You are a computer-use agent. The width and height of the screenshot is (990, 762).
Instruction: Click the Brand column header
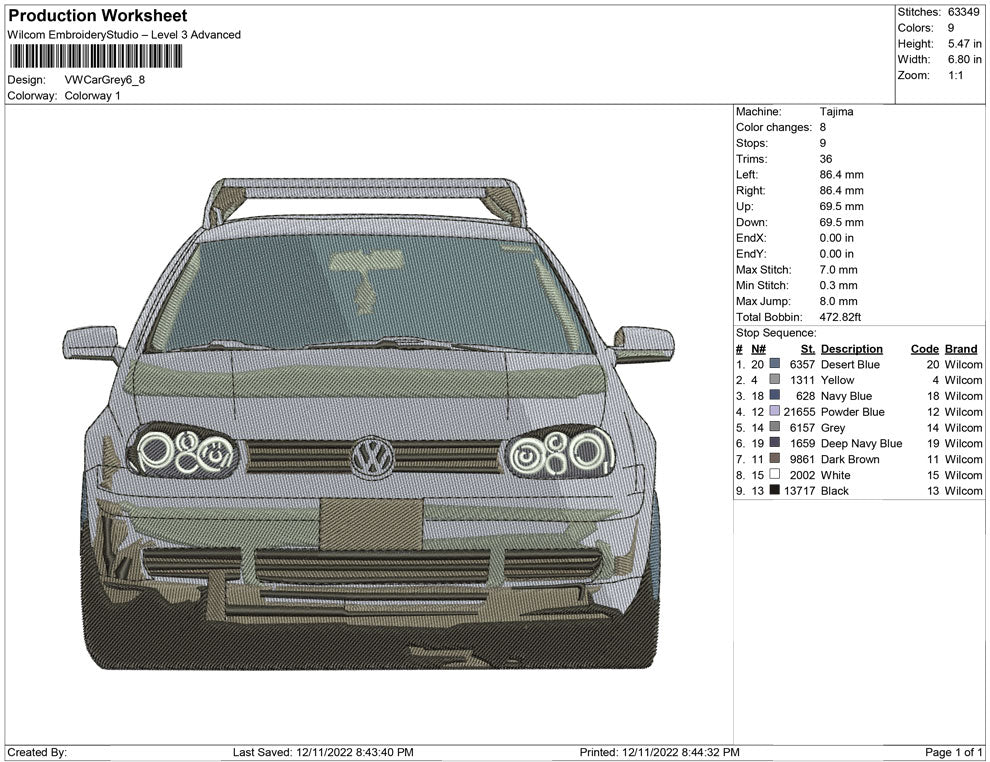coord(961,349)
